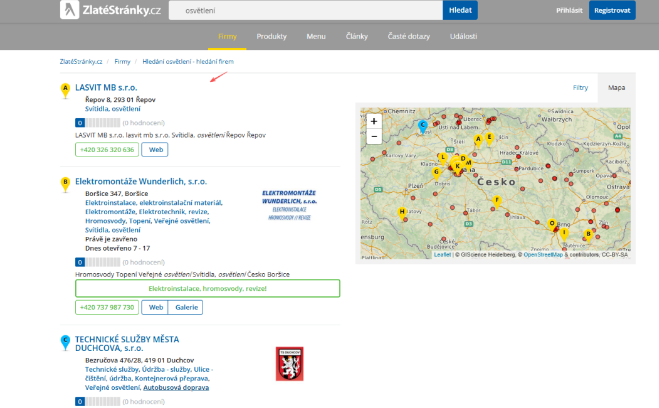Select blue map marker C near Duchcov
659x408 pixels.
tap(423, 125)
